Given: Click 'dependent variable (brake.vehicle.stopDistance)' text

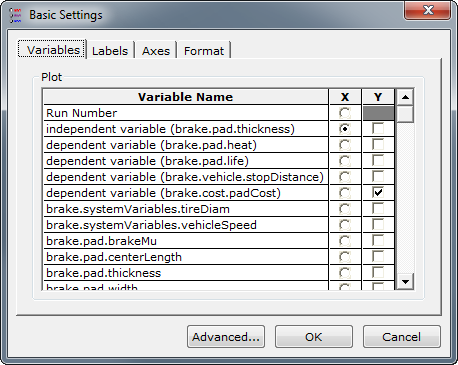Looking at the screenshot, I should [x=185, y=177].
